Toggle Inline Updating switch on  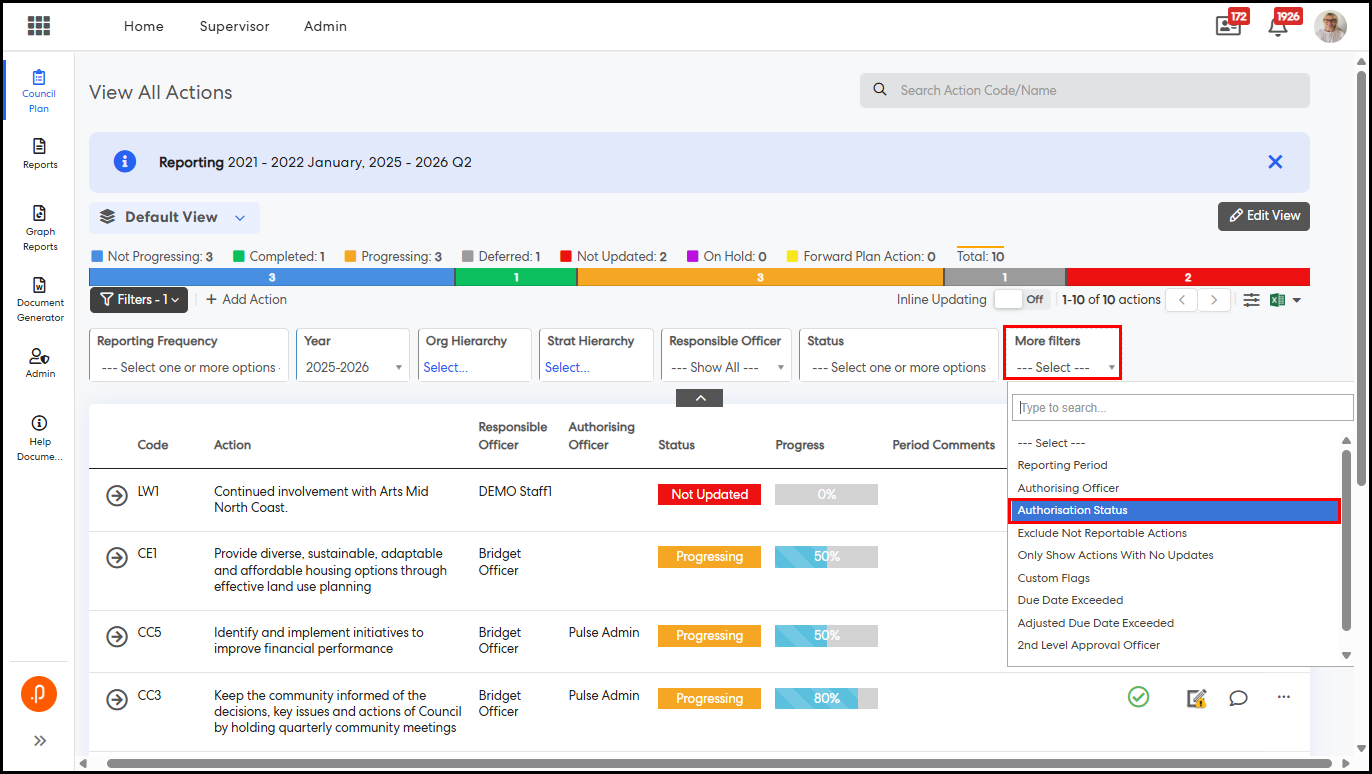tap(1020, 299)
